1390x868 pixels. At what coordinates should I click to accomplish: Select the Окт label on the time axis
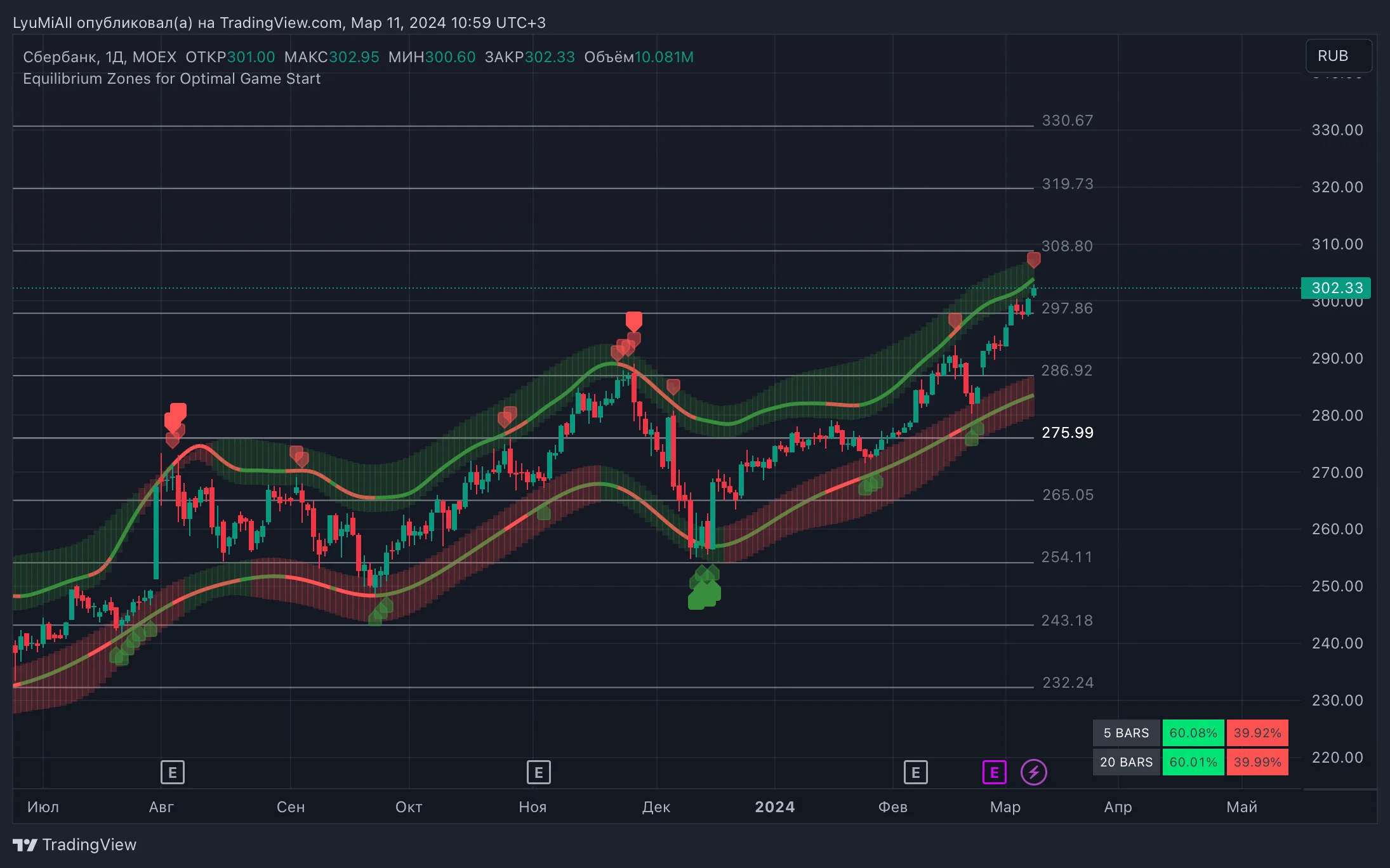point(409,807)
